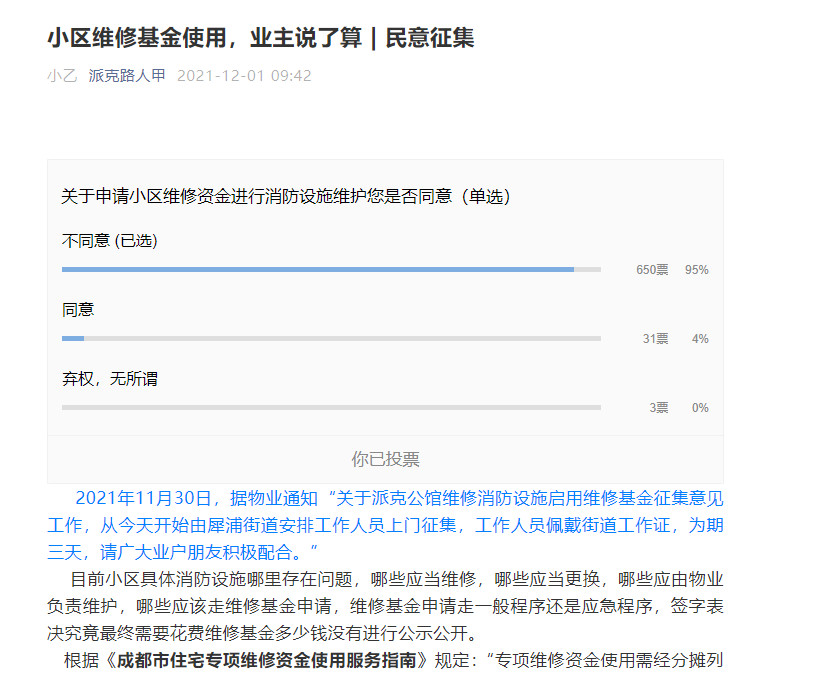Click the 0% result percentage
This screenshot has height=673, width=831.
pyautogui.click(x=699, y=408)
